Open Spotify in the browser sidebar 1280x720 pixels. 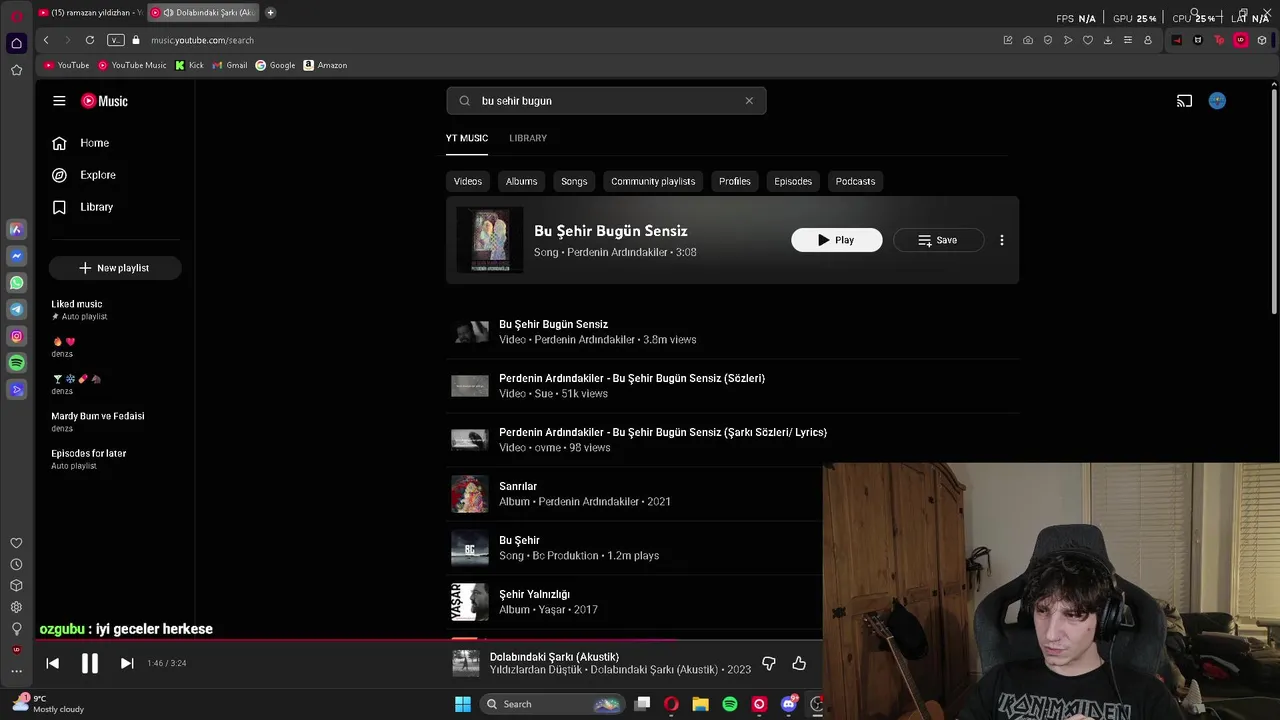click(16, 363)
